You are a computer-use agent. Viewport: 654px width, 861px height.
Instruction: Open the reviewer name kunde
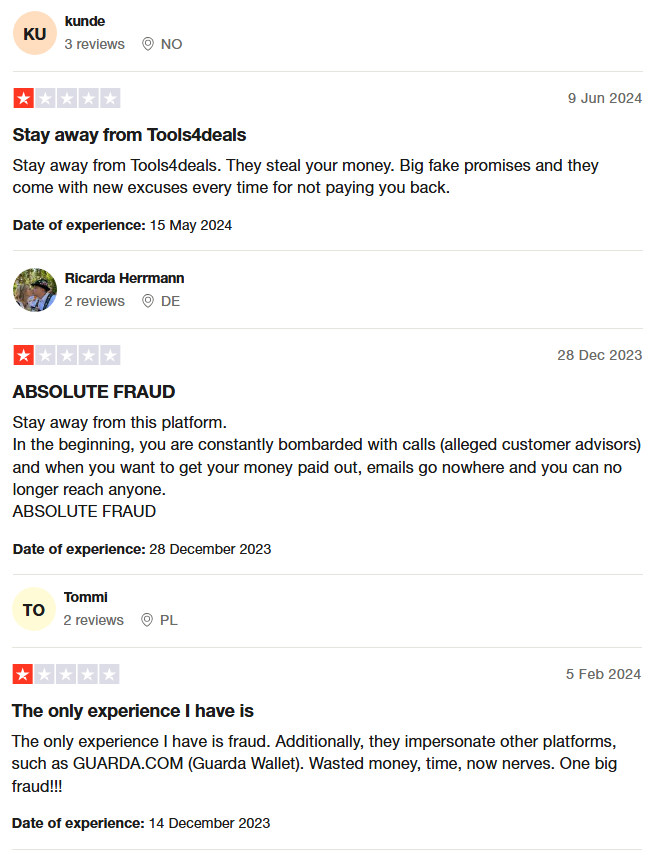click(x=85, y=21)
